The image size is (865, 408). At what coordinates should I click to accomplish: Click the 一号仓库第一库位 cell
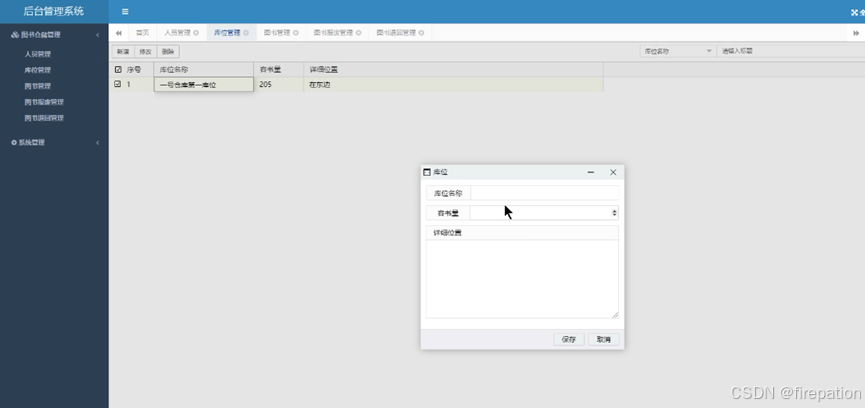[x=204, y=85]
